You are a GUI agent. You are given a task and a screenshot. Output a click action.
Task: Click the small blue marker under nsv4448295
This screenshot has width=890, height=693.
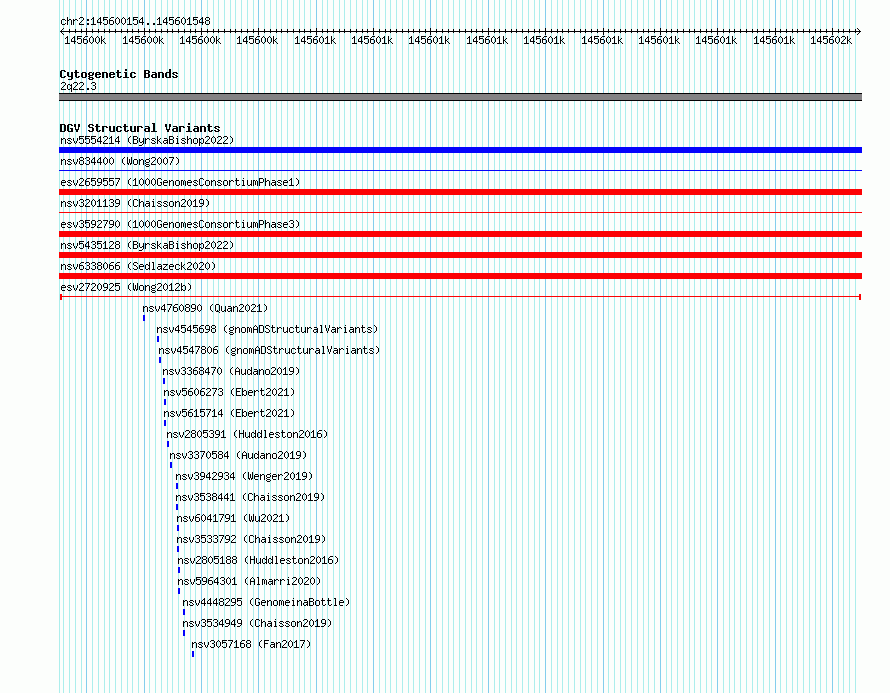(x=184, y=612)
